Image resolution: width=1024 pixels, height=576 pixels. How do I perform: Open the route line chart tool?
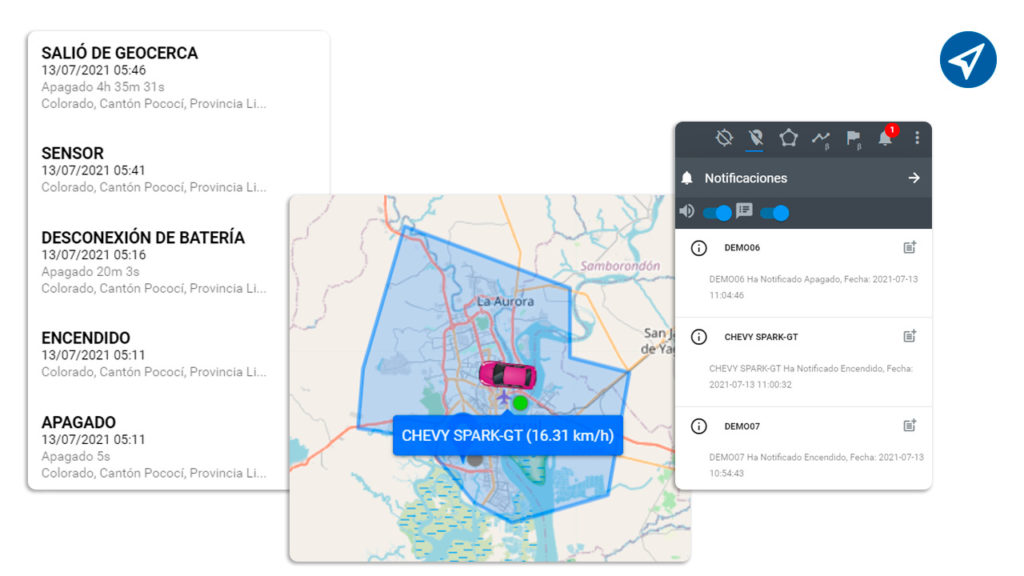[820, 138]
